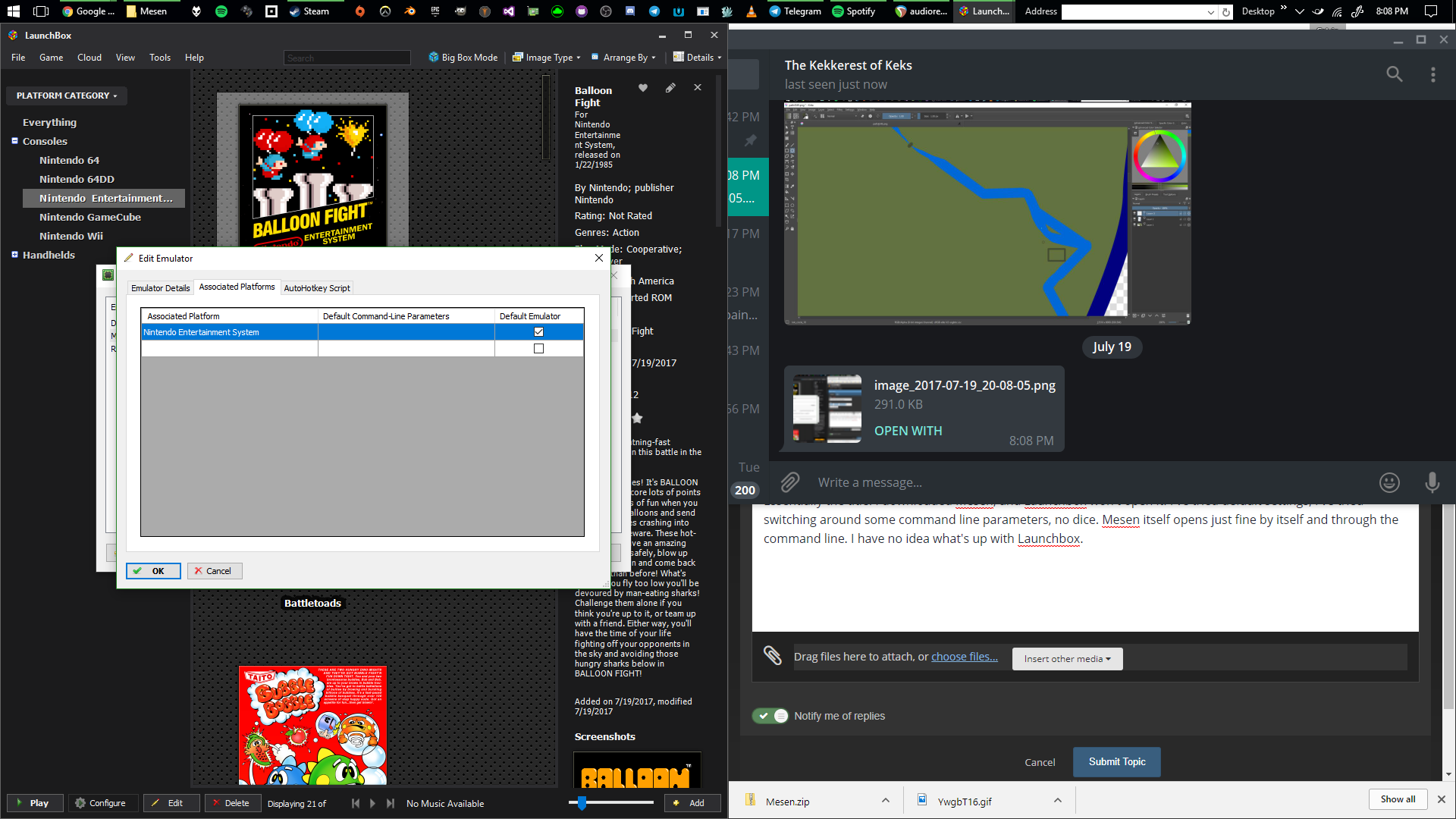Select Nintendo GameCube platform

coord(89,217)
